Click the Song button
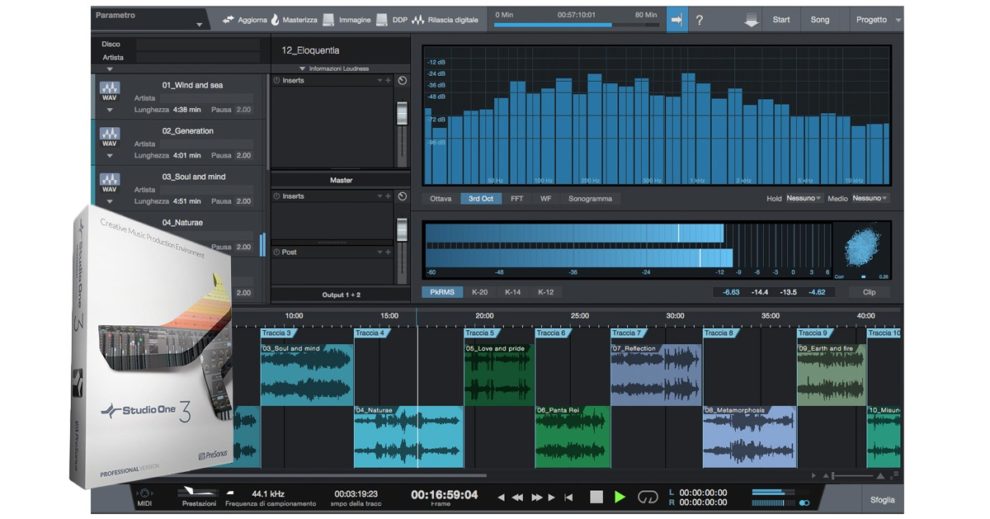 (819, 20)
